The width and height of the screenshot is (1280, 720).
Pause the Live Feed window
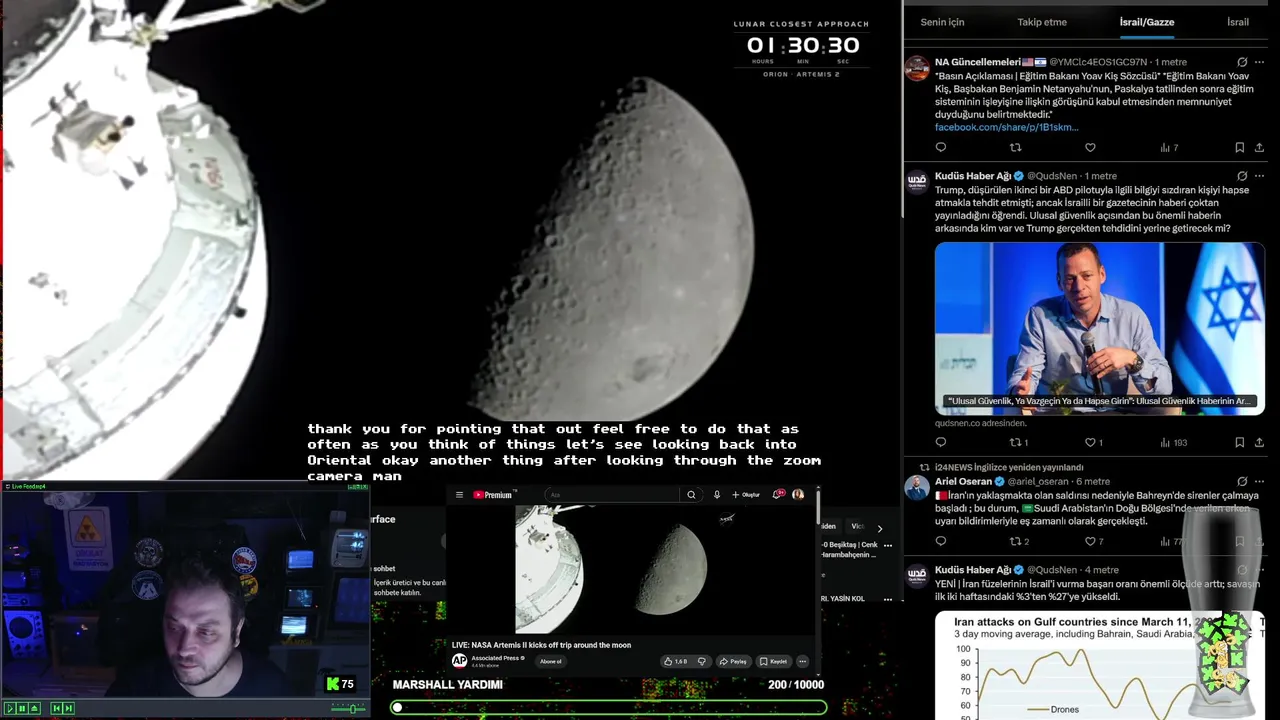click(x=22, y=708)
